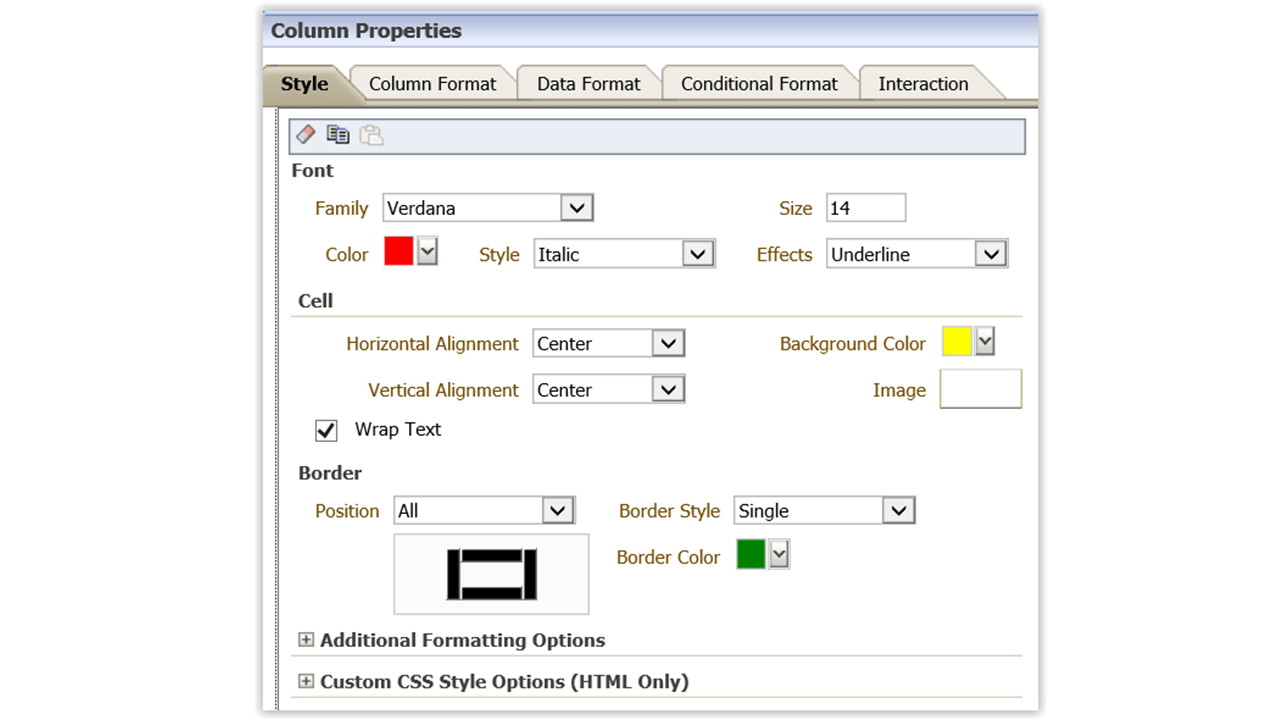Open the Background Color dropdown arrow
This screenshot has height=720, width=1280.
coord(985,341)
